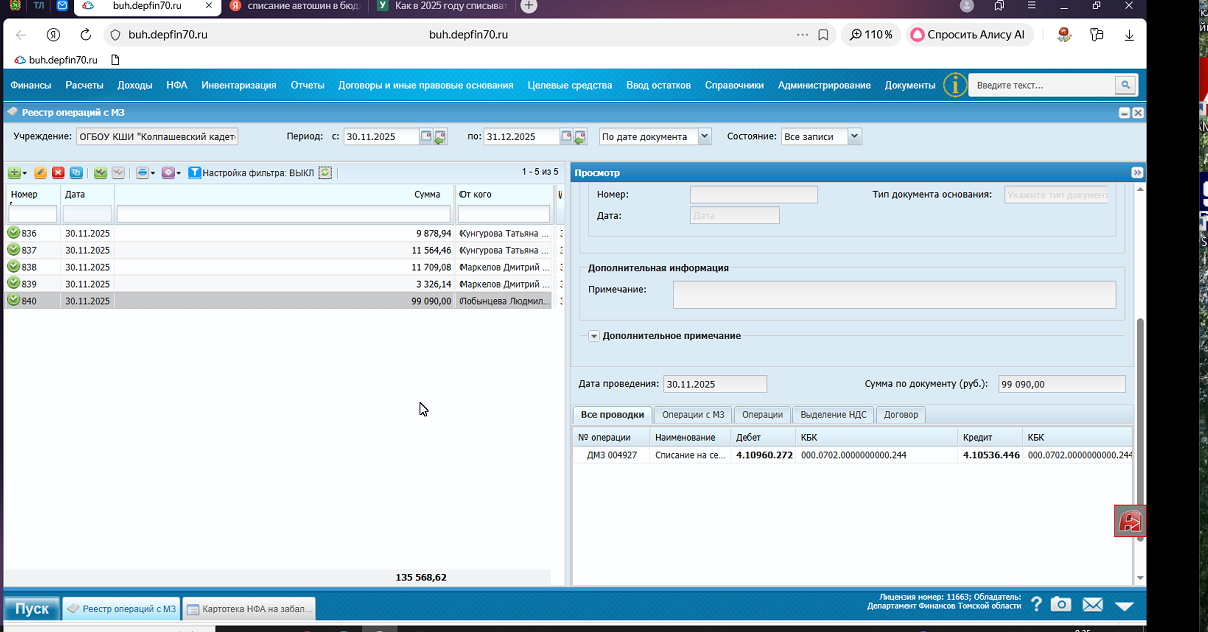
Task: Switch to Картотека НФА taskbar window
Action: pos(249,608)
